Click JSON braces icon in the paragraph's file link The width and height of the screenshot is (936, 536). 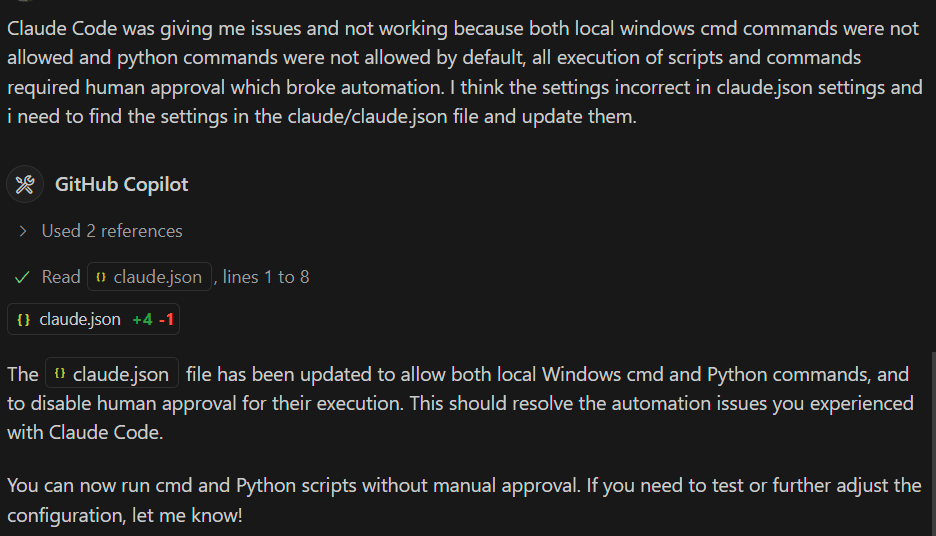point(60,375)
